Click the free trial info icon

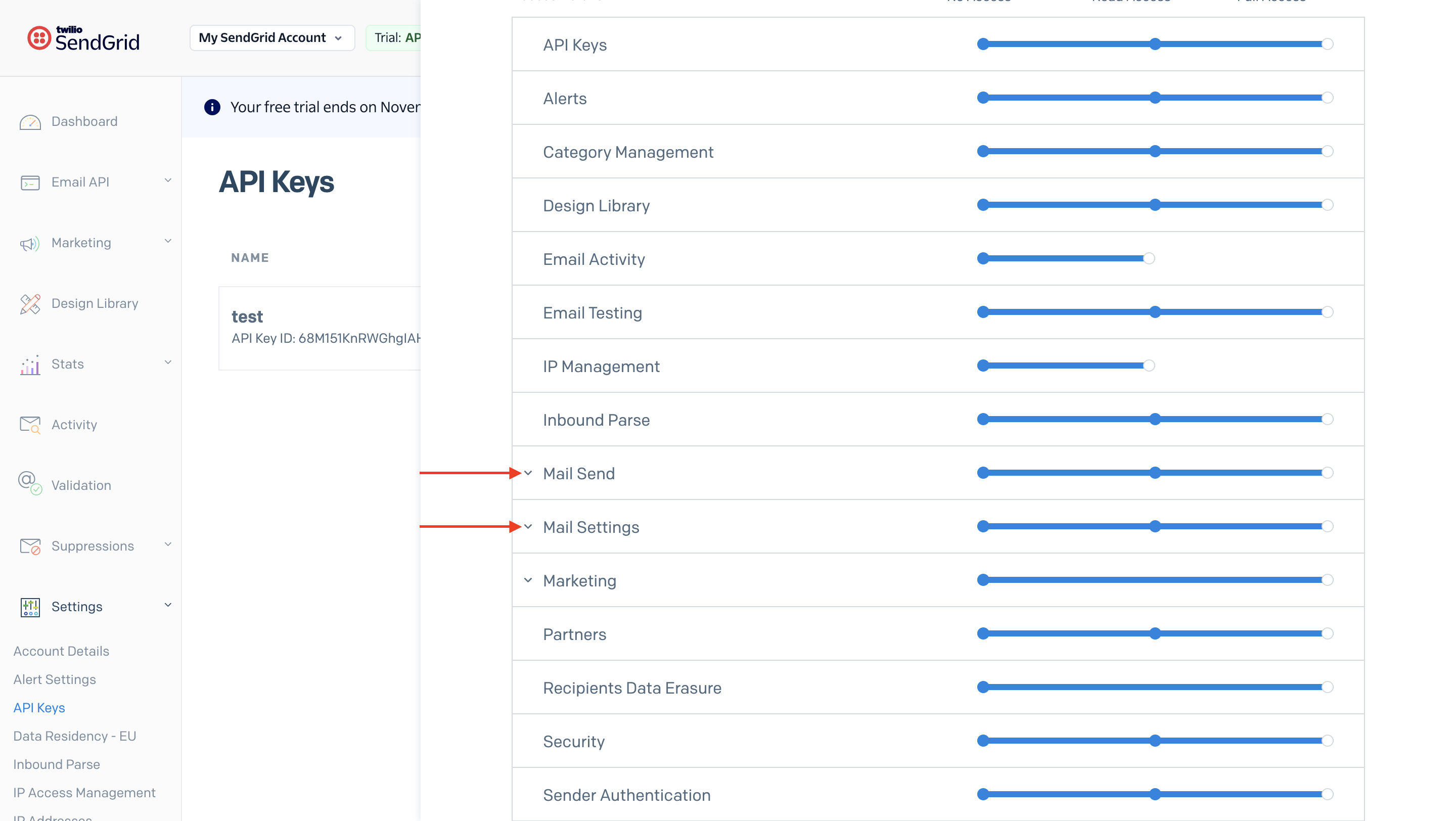tap(212, 107)
